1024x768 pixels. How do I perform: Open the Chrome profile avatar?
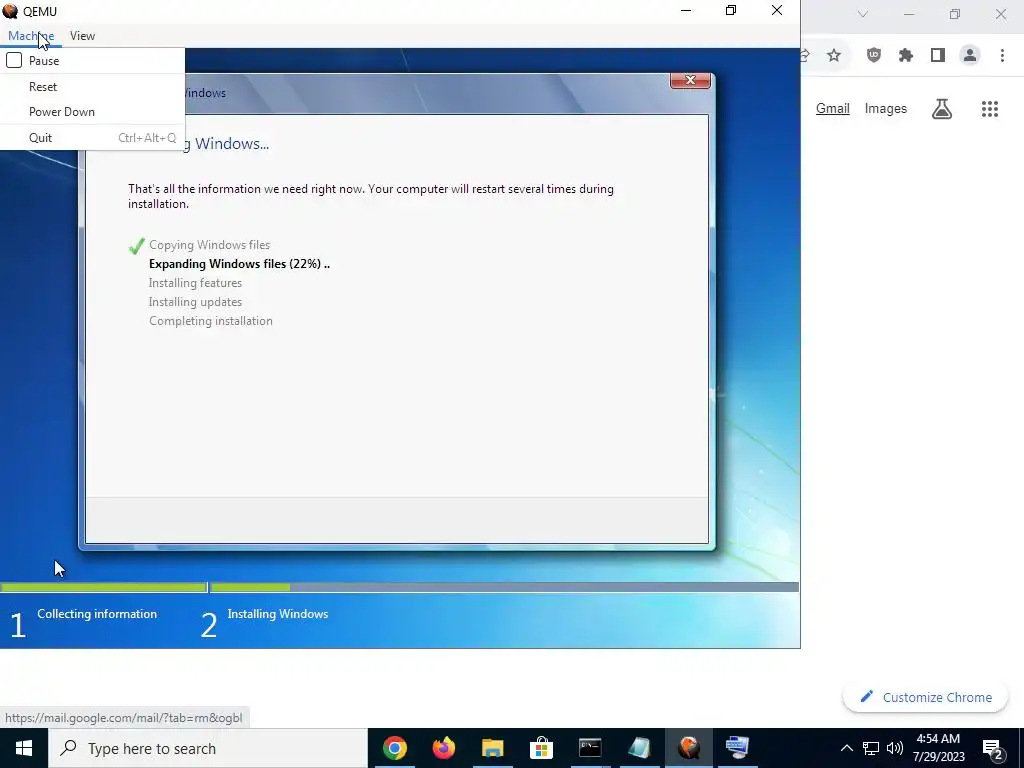970,56
